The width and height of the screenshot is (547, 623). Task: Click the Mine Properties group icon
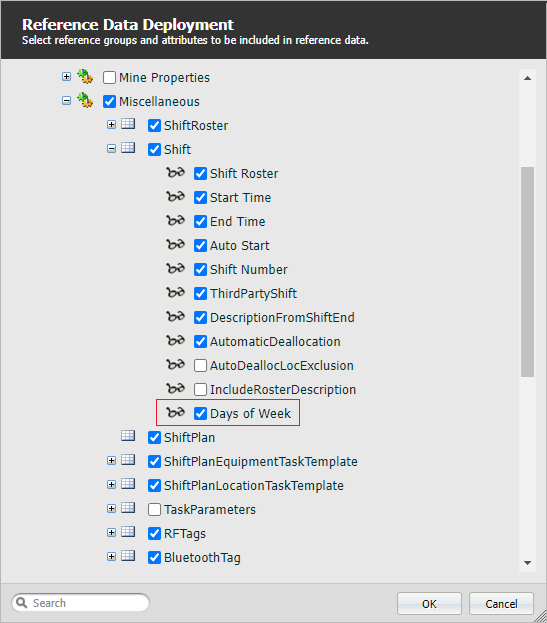tap(85, 77)
